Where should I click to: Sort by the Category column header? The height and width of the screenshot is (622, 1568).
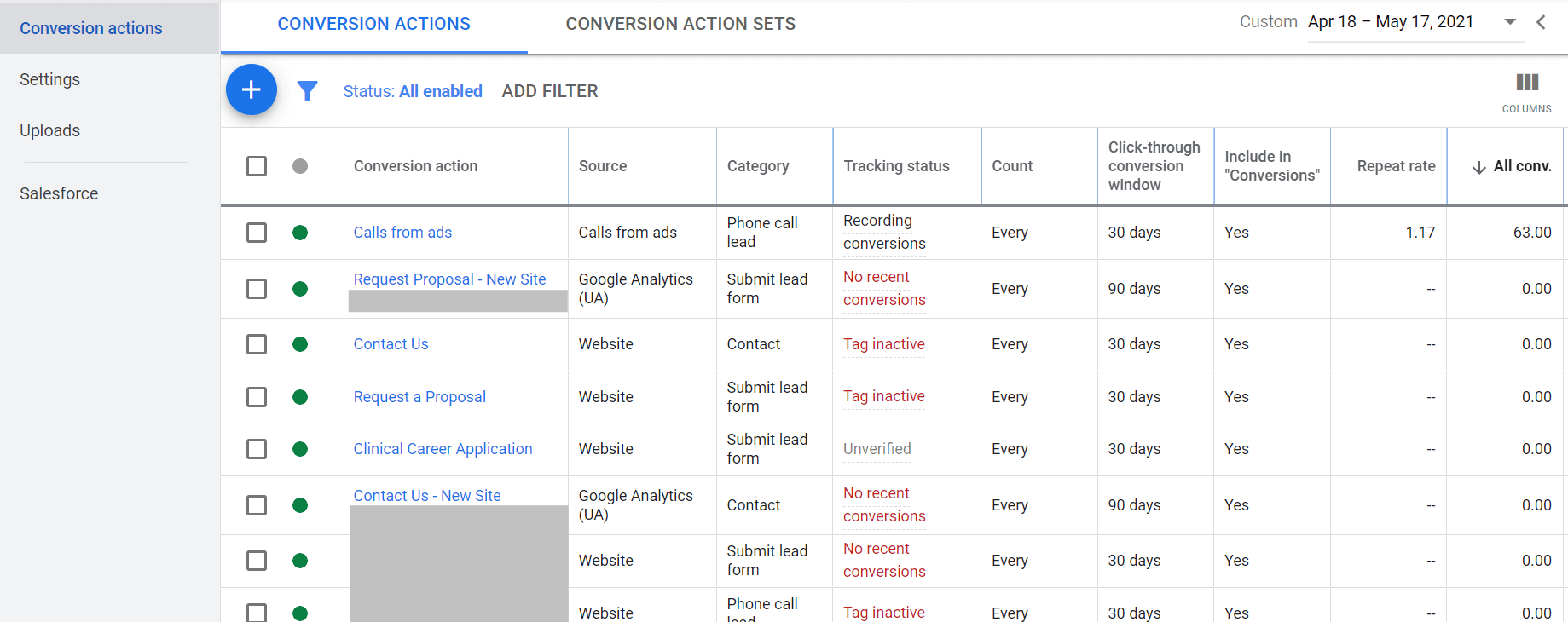point(758,166)
